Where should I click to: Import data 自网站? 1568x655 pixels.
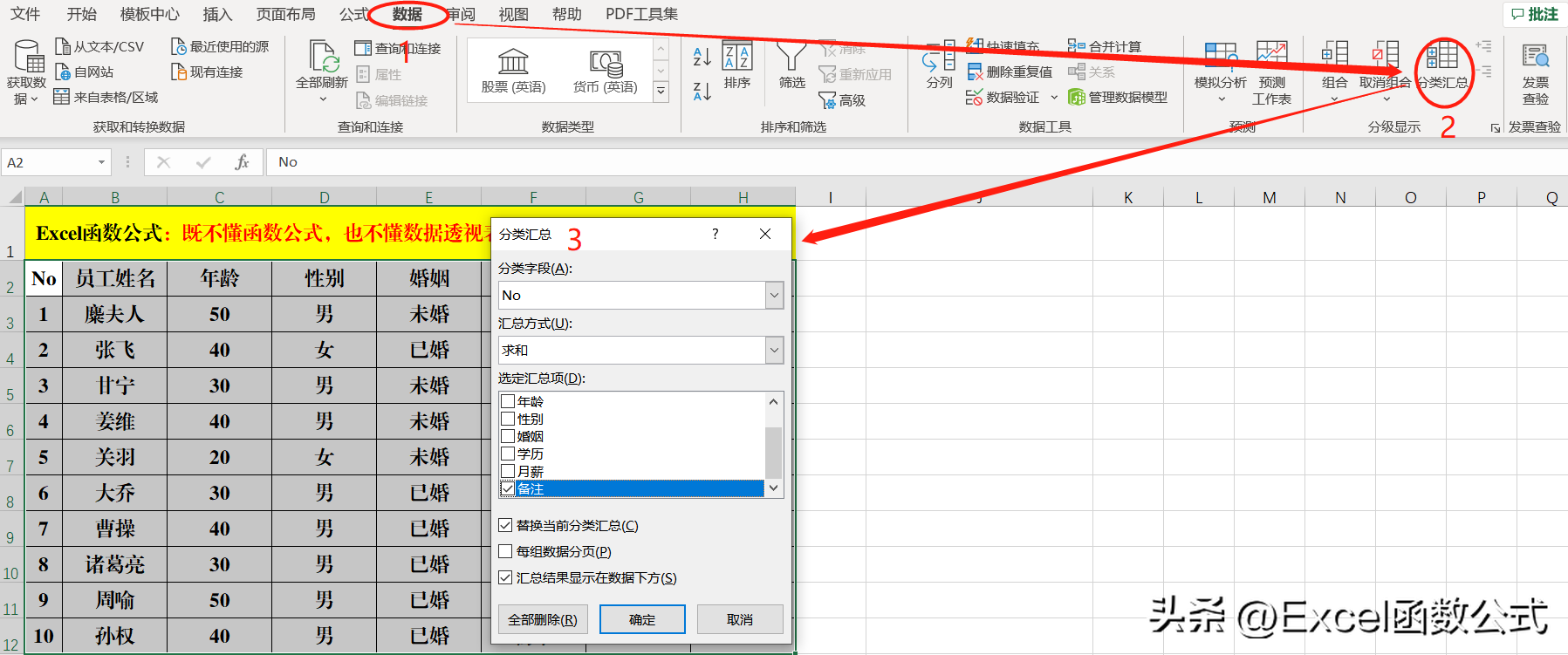point(84,72)
